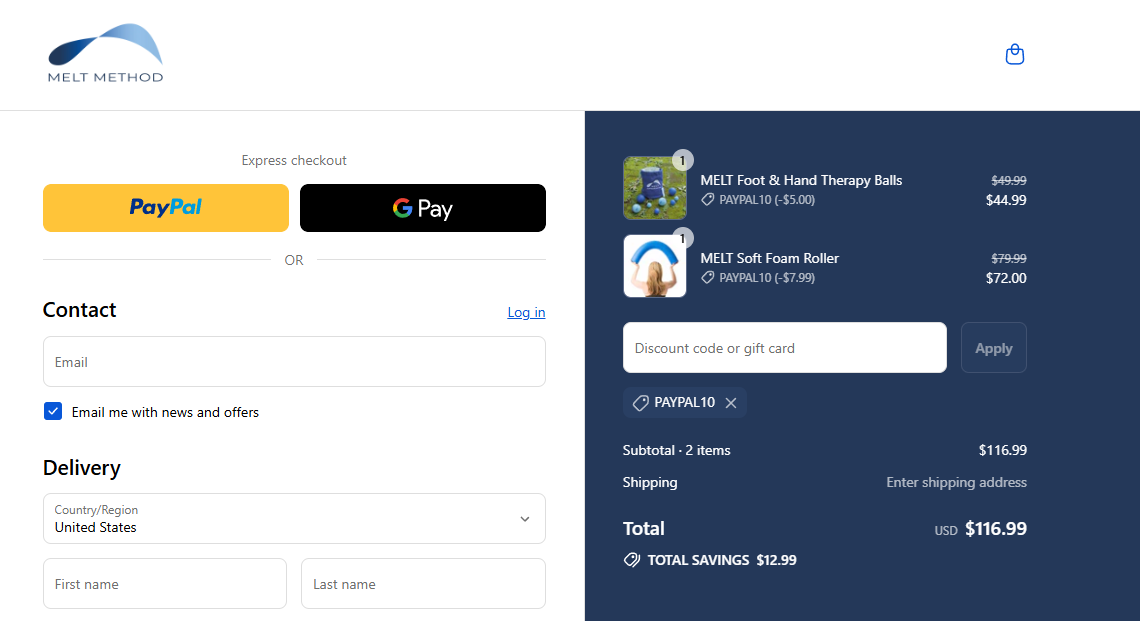Click the $44.99 discounted price
This screenshot has height=621, width=1140.
[1005, 200]
